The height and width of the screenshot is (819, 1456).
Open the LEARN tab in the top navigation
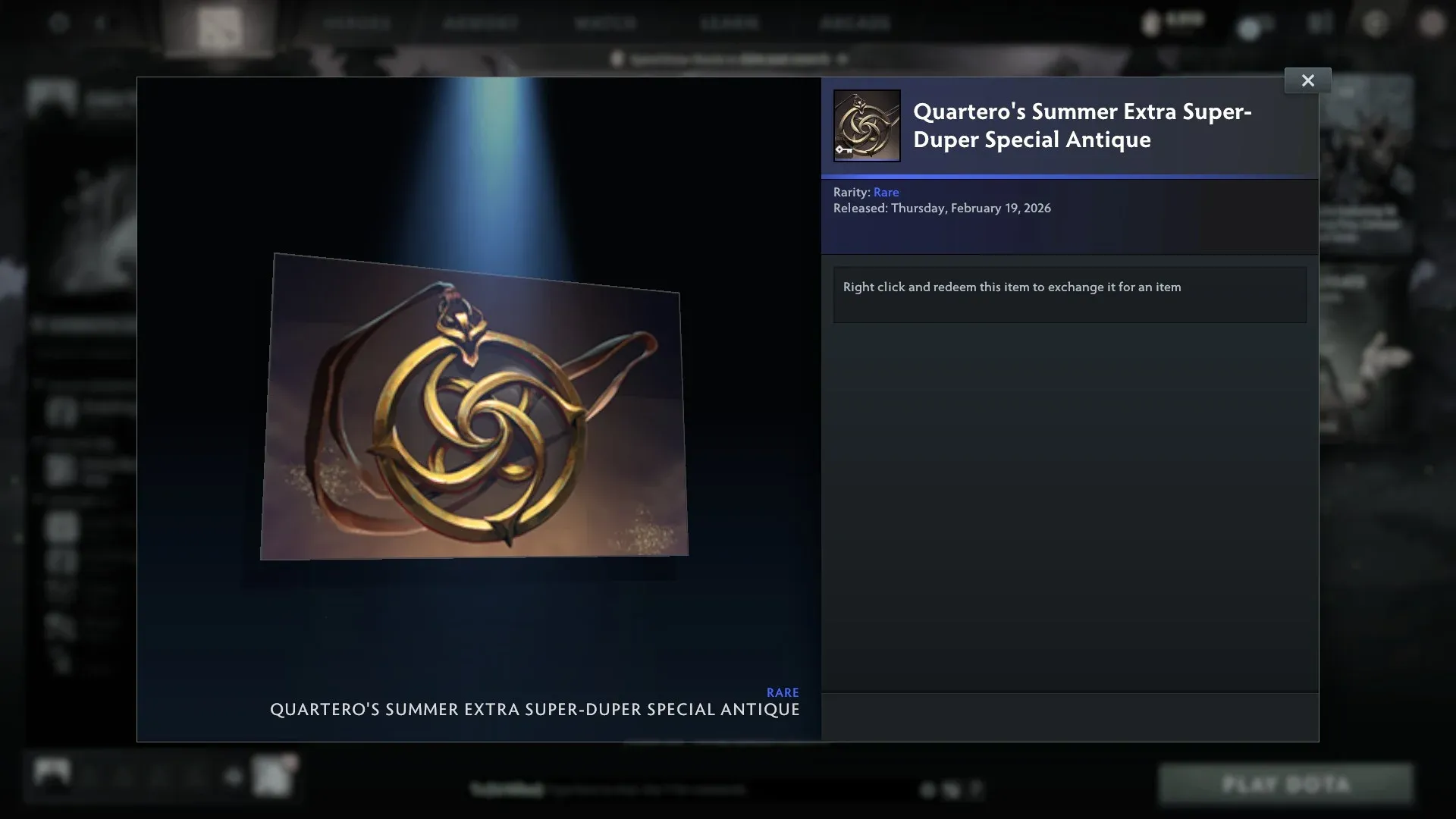click(x=729, y=23)
